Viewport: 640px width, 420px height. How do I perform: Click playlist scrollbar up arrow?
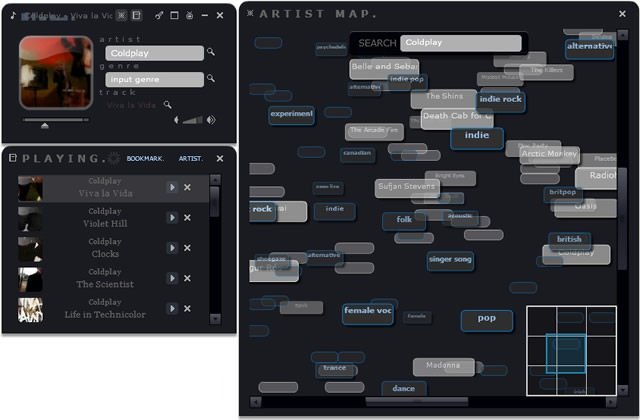click(x=215, y=179)
